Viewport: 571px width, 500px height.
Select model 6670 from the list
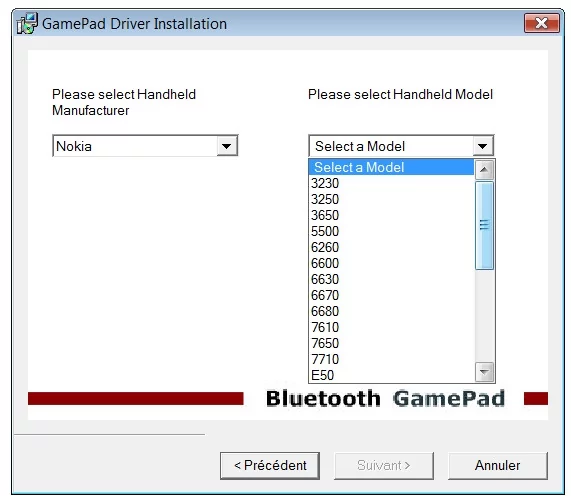(391, 295)
